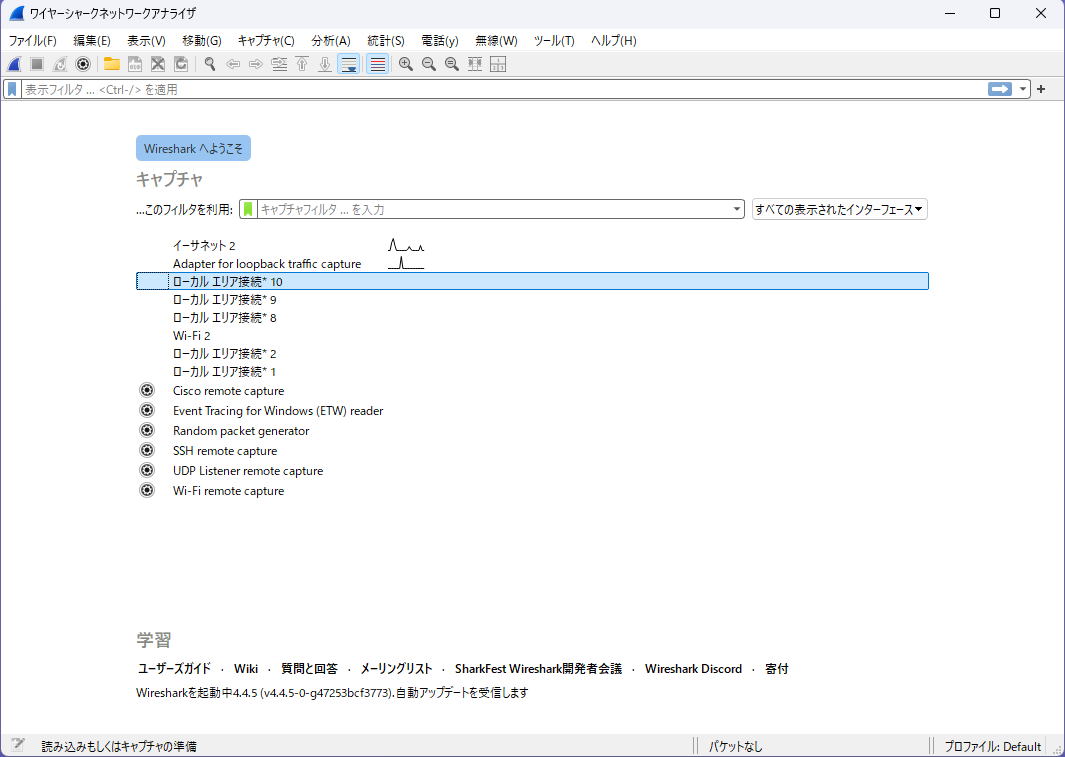This screenshot has height=757, width=1065.
Task: Open the 表示(V) menu
Action: pos(146,41)
